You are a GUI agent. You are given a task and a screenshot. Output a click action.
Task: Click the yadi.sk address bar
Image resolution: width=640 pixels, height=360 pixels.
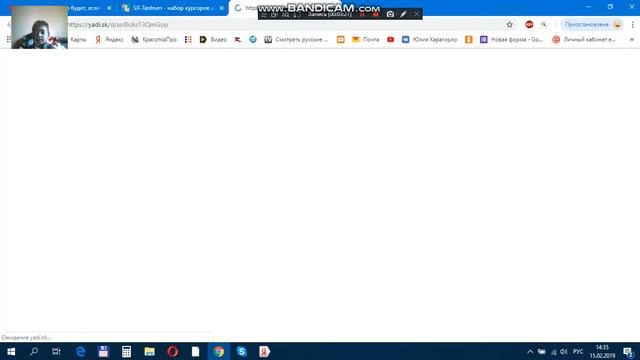coord(286,24)
